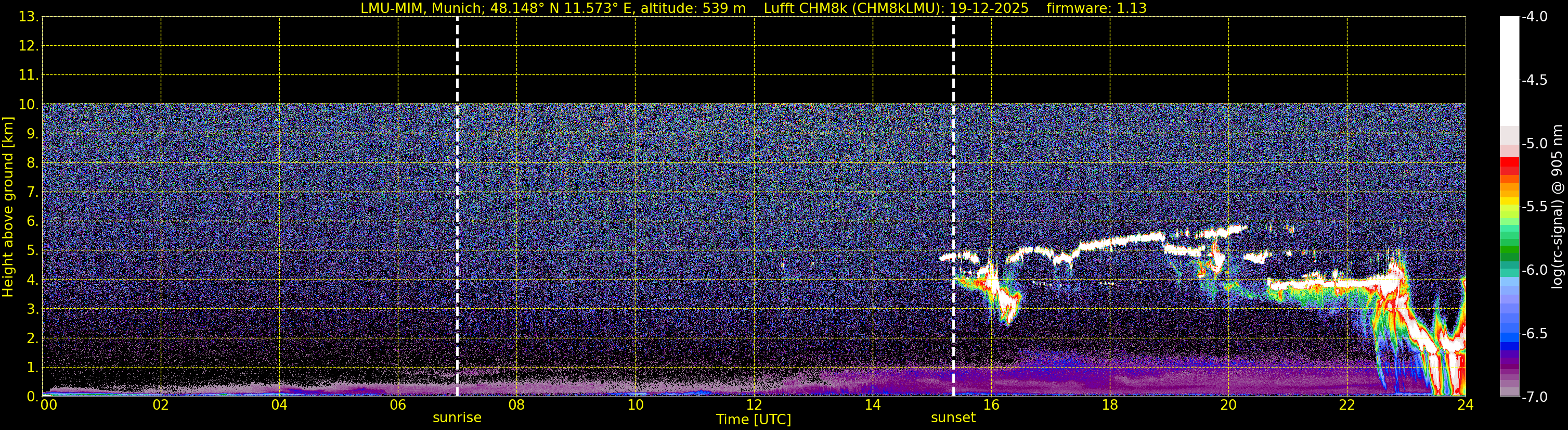
Task: Select height axis tick label '0'
Action: [x=31, y=397]
